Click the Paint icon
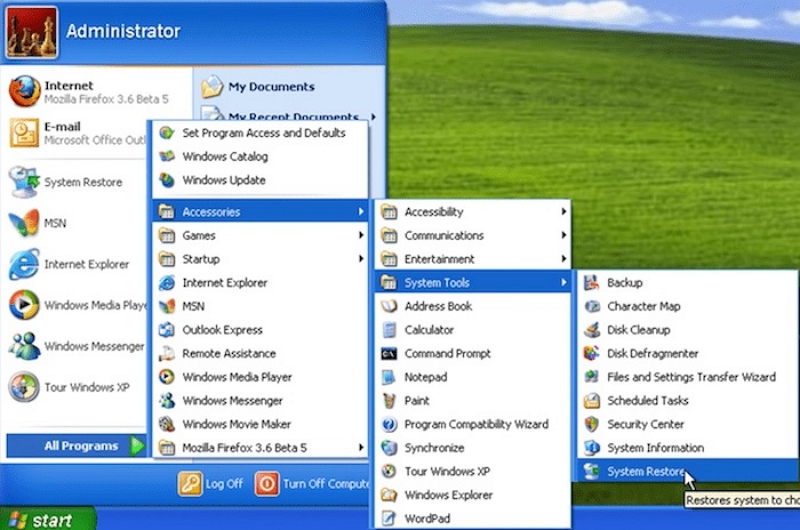800x530 pixels. point(389,400)
